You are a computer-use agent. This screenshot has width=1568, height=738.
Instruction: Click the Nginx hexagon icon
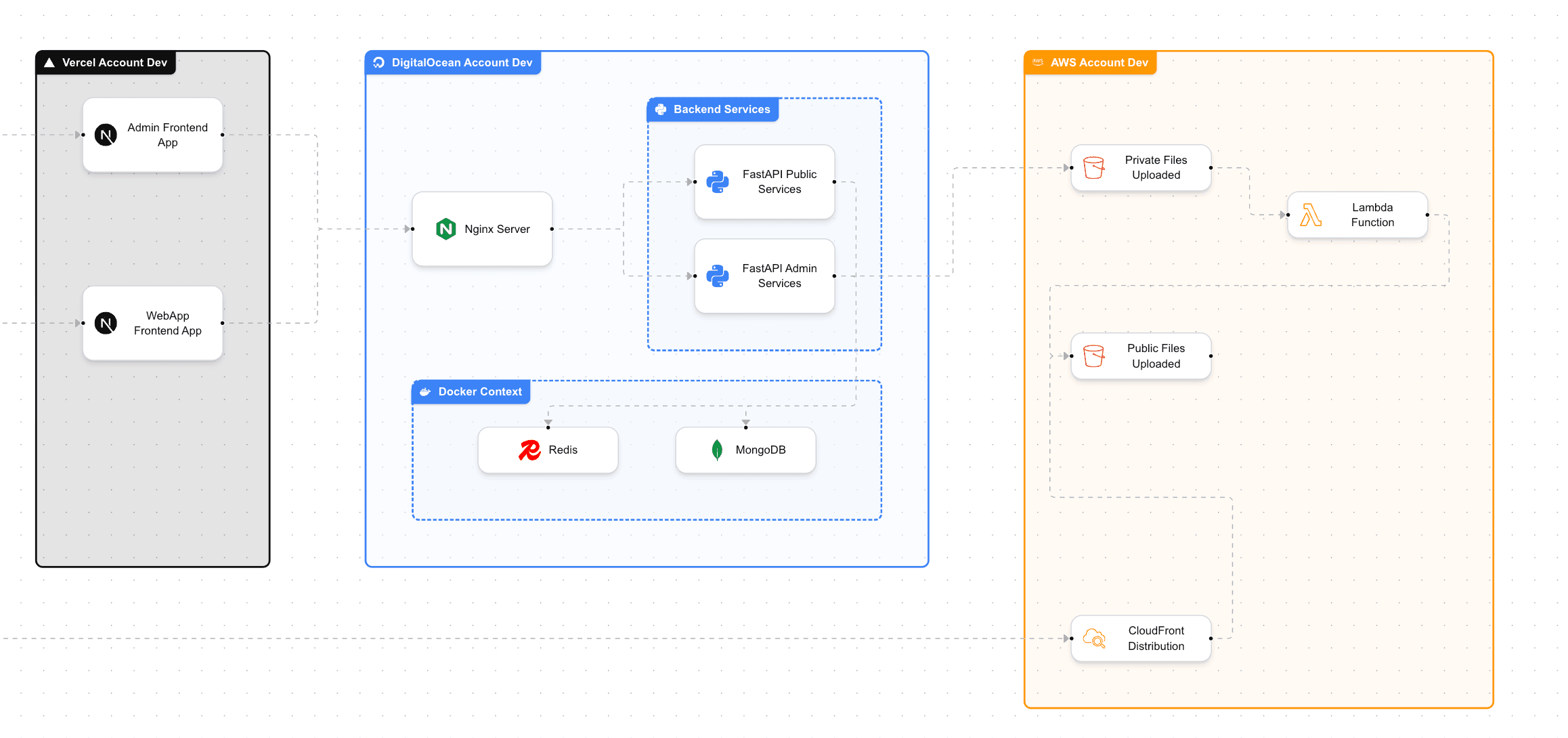[x=445, y=229]
